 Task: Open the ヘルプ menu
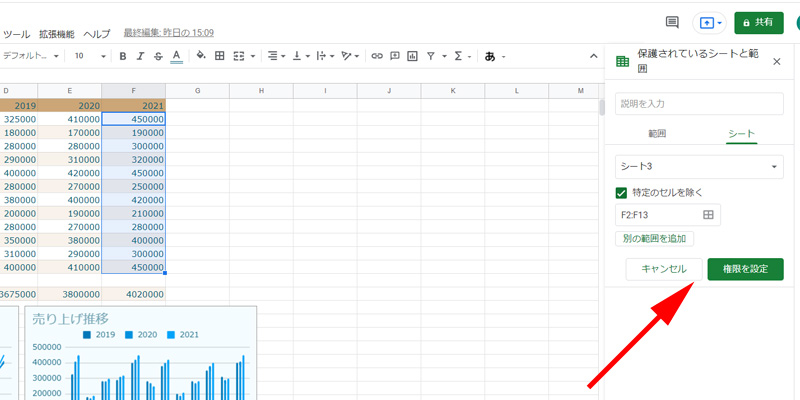click(96, 34)
